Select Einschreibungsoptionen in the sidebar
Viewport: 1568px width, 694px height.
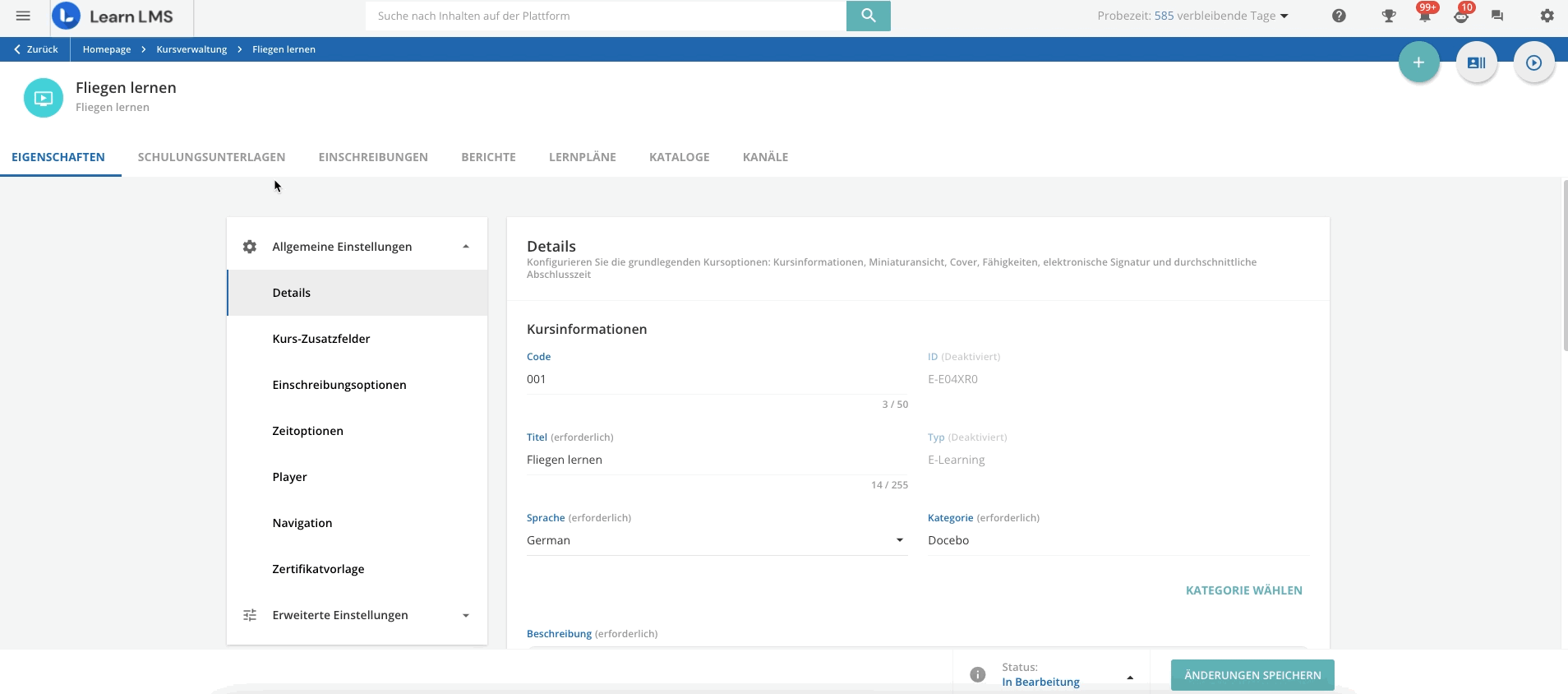click(x=357, y=385)
